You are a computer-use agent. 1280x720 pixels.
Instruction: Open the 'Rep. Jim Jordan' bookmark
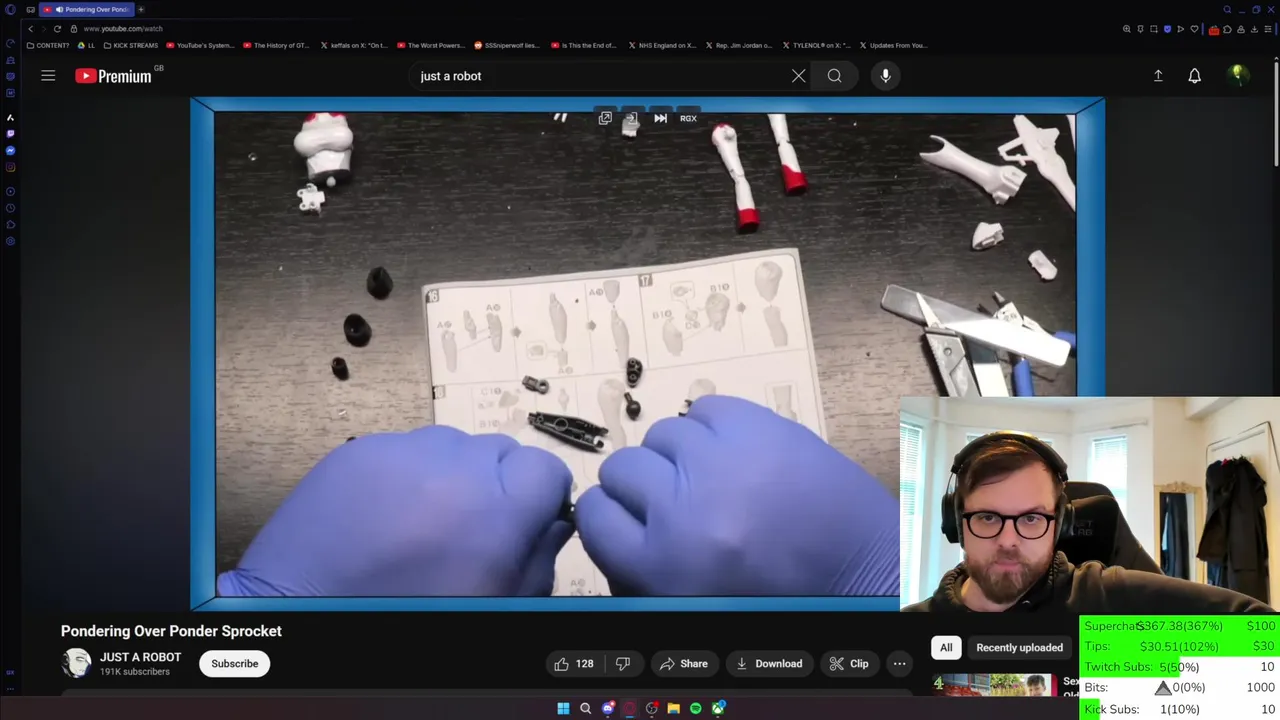click(x=740, y=45)
